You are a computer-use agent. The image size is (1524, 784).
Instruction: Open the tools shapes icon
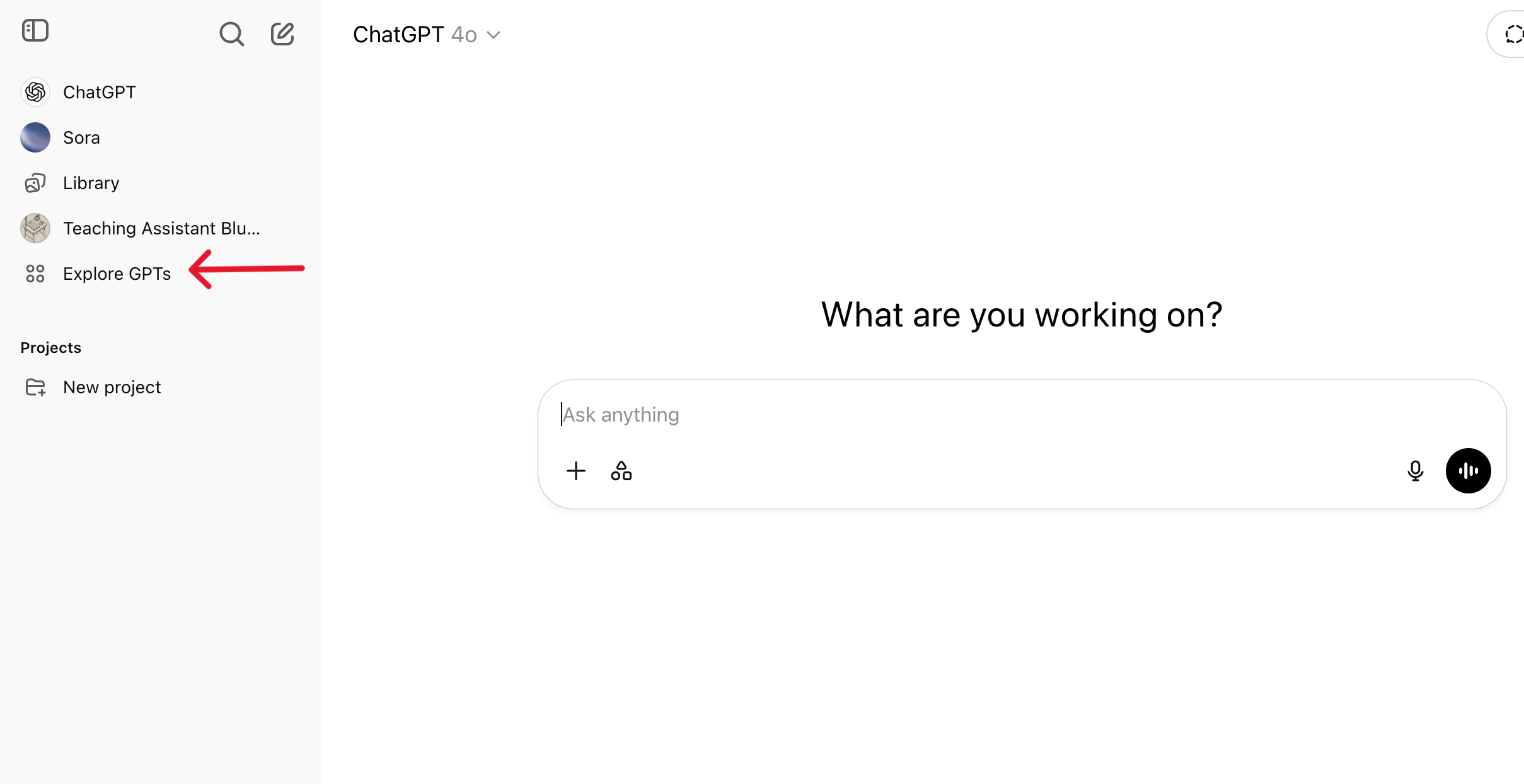click(621, 471)
